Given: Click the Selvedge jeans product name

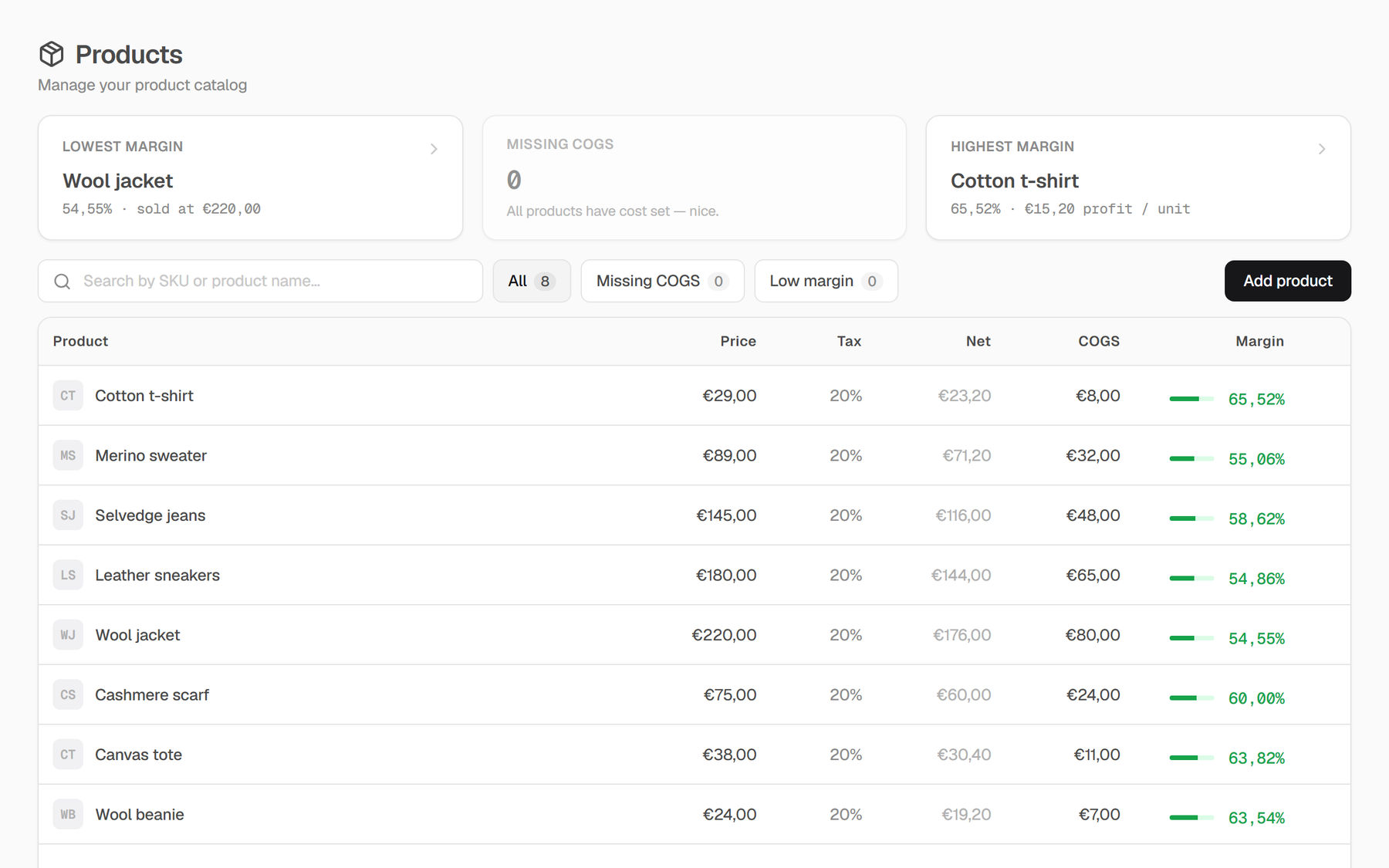Looking at the screenshot, I should [150, 515].
